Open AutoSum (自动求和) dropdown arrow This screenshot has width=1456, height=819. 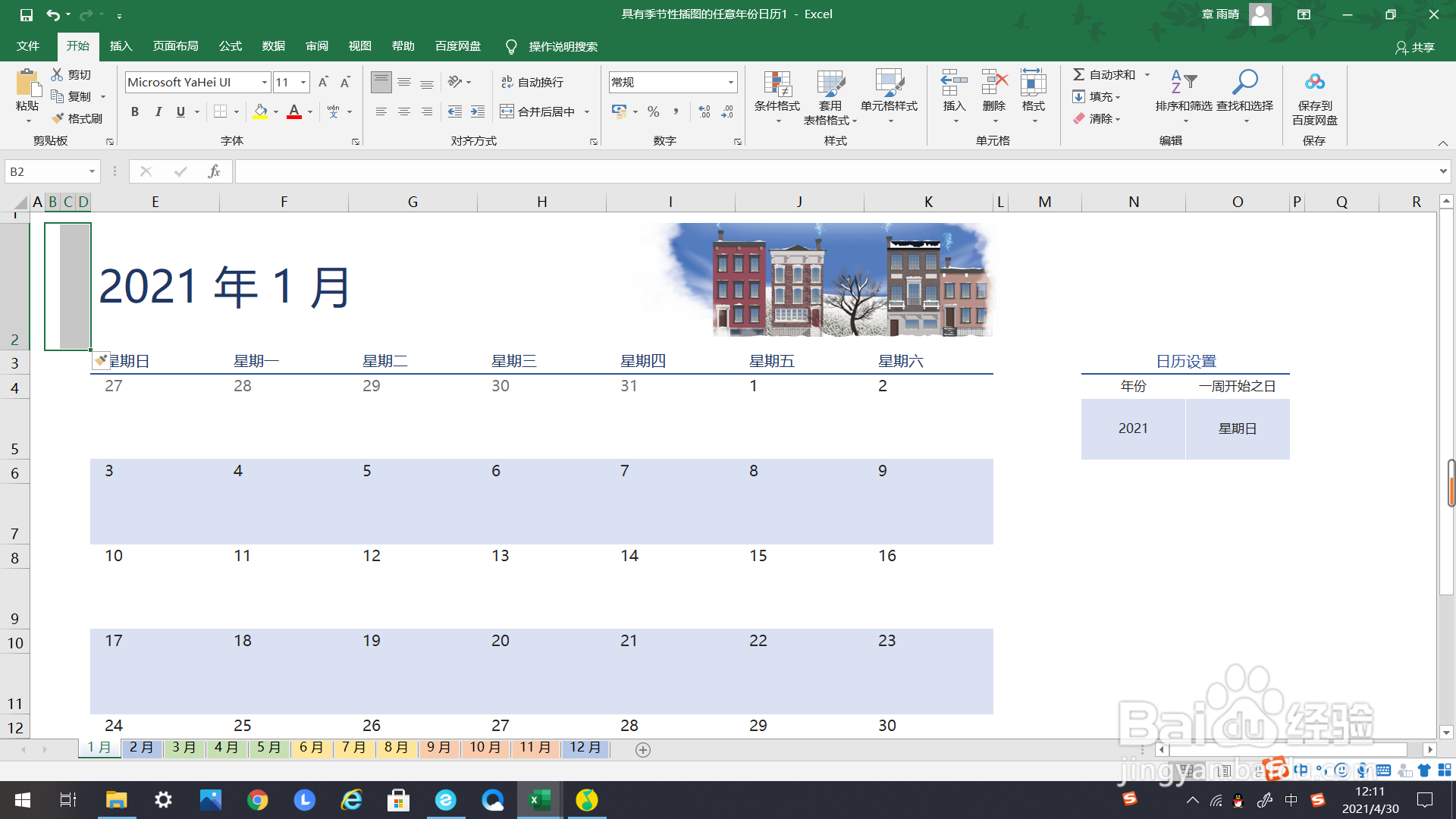pos(1147,74)
